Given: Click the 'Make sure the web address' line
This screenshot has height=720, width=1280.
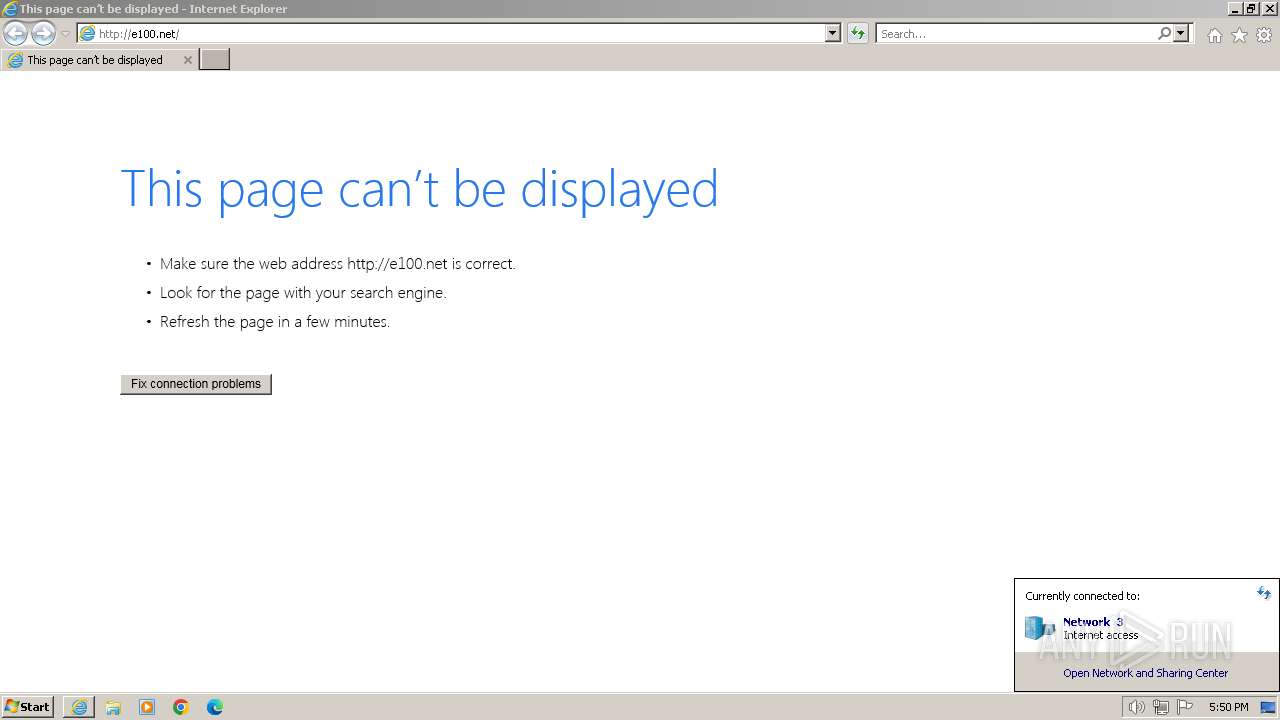Looking at the screenshot, I should pyautogui.click(x=338, y=264).
